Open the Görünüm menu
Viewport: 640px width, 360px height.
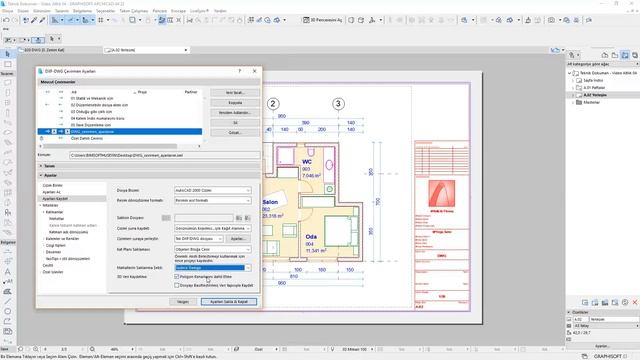42,11
